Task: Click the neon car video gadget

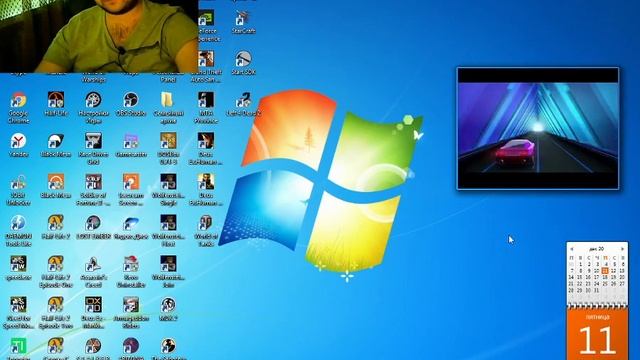Action: [538, 128]
